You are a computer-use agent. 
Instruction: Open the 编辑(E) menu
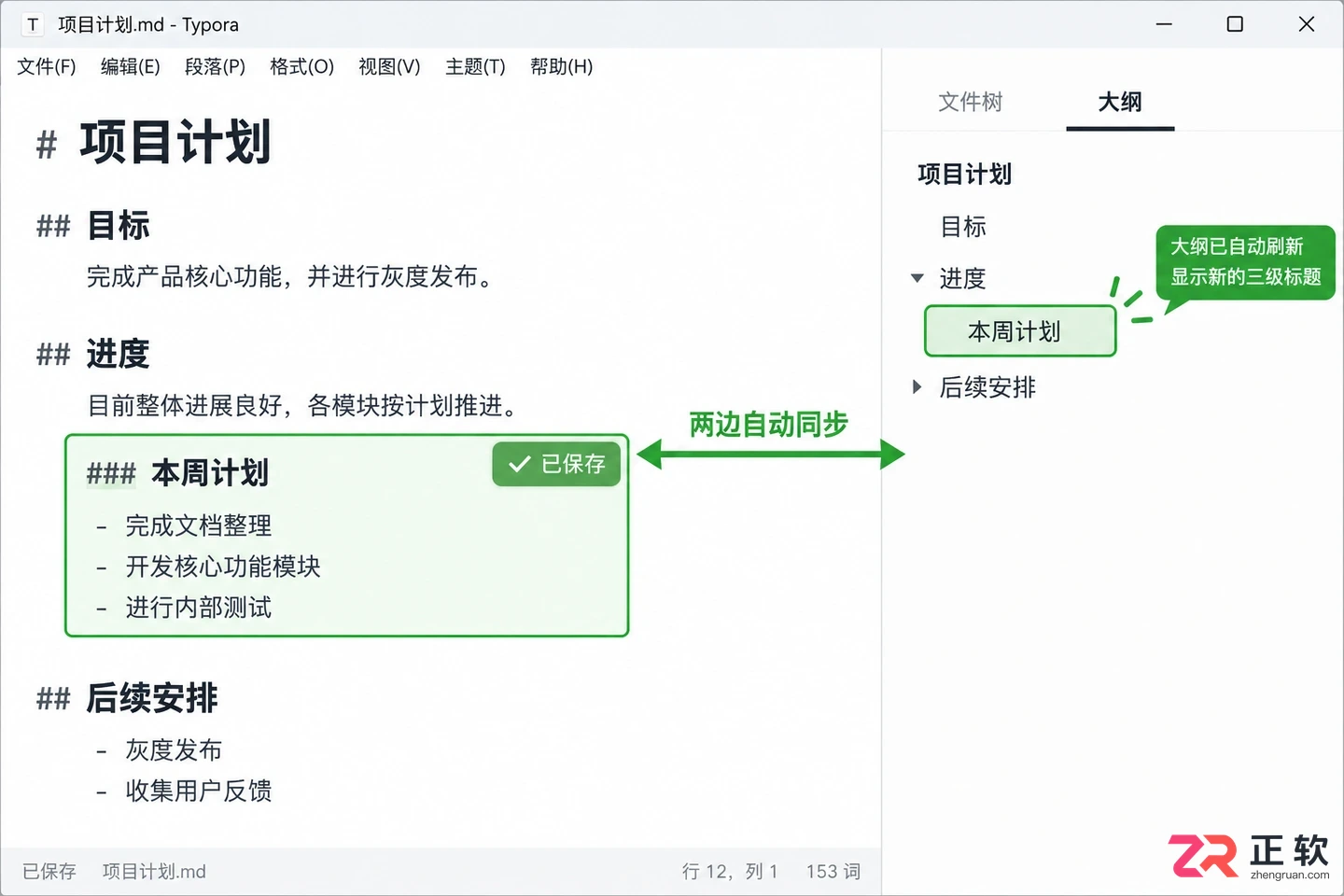coord(131,66)
